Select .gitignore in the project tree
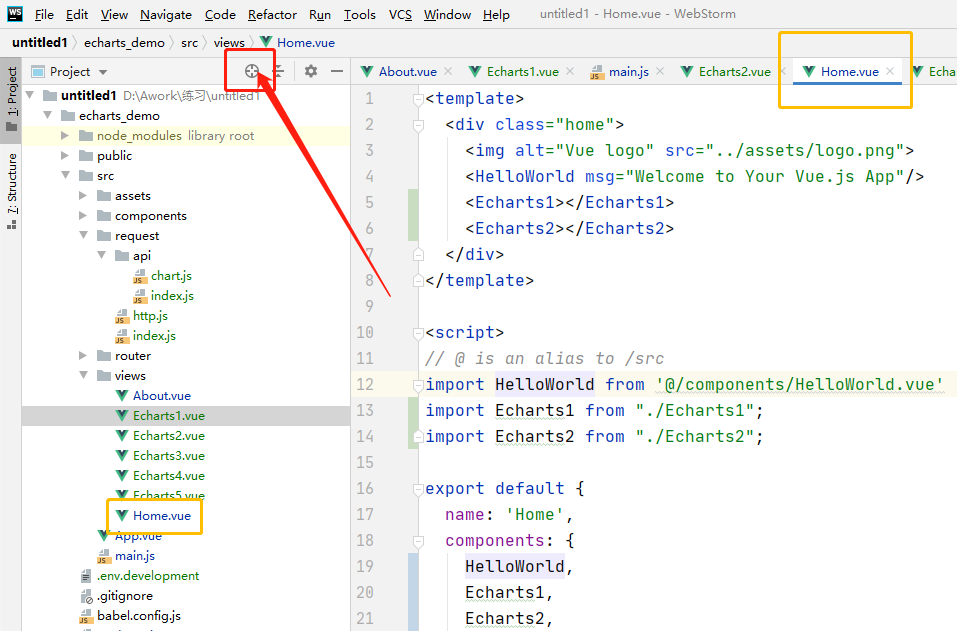This screenshot has width=957, height=631. pyautogui.click(x=125, y=596)
